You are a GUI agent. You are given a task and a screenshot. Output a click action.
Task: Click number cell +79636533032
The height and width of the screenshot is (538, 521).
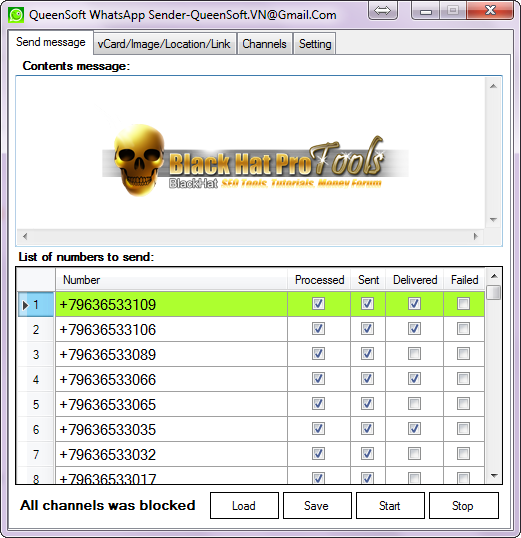click(171, 455)
